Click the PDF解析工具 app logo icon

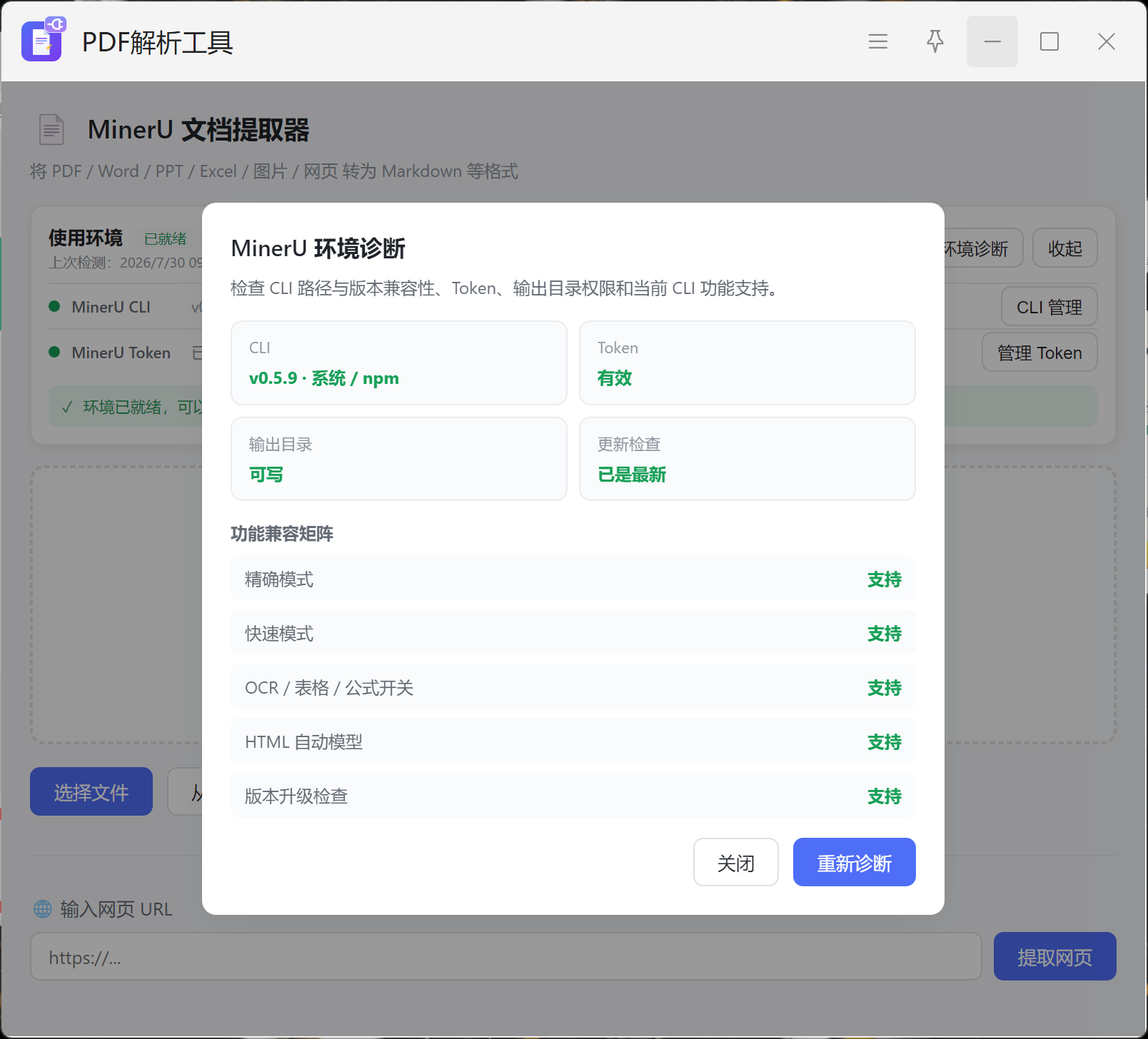point(43,40)
